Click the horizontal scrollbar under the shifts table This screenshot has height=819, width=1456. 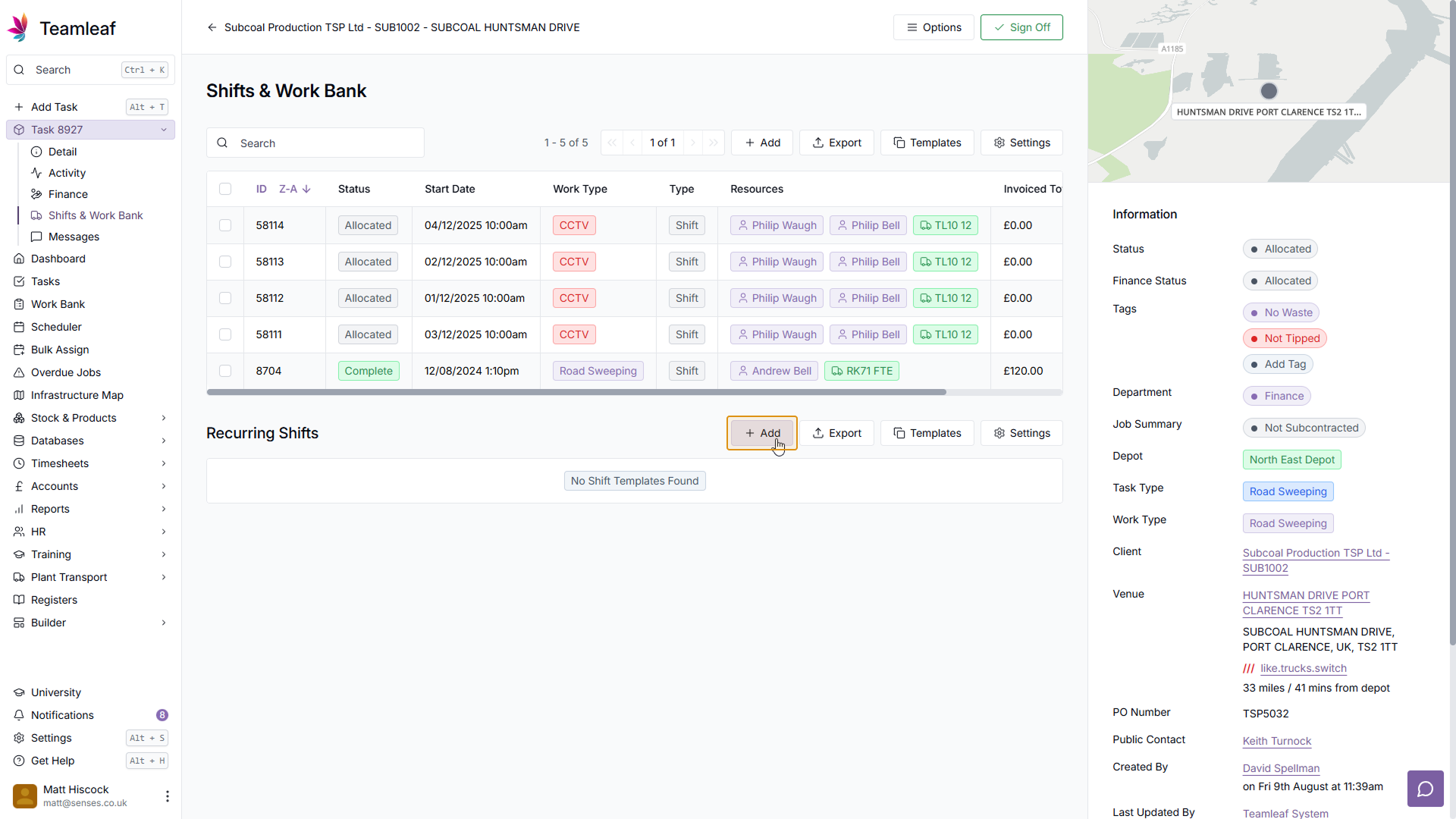tap(576, 392)
